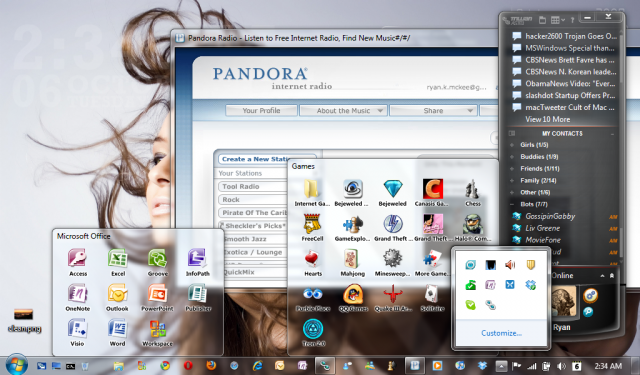
Task: Open Halo Combat game in Games flyout
Action: tap(473, 228)
